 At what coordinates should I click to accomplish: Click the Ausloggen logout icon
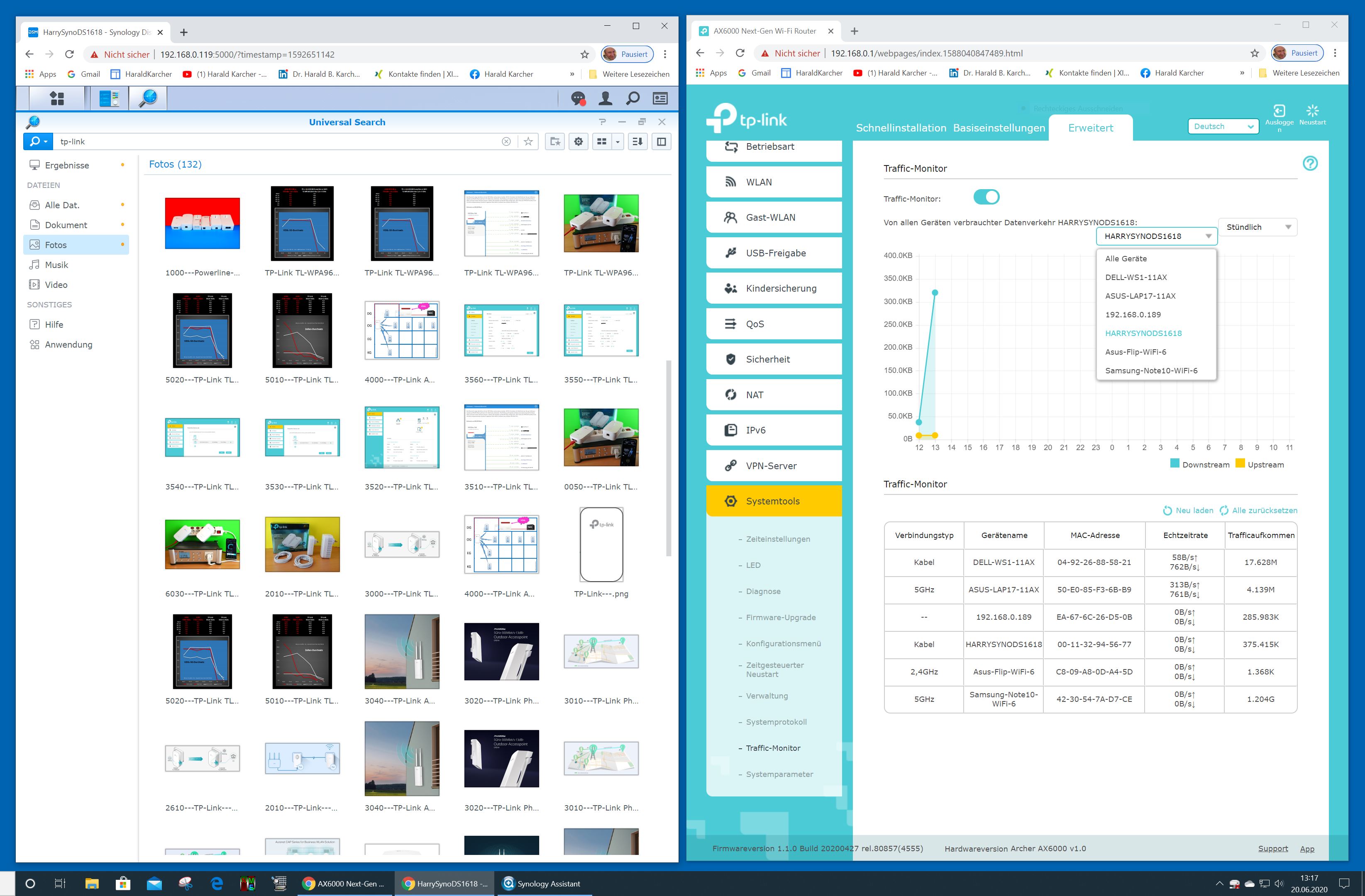[x=1279, y=111]
